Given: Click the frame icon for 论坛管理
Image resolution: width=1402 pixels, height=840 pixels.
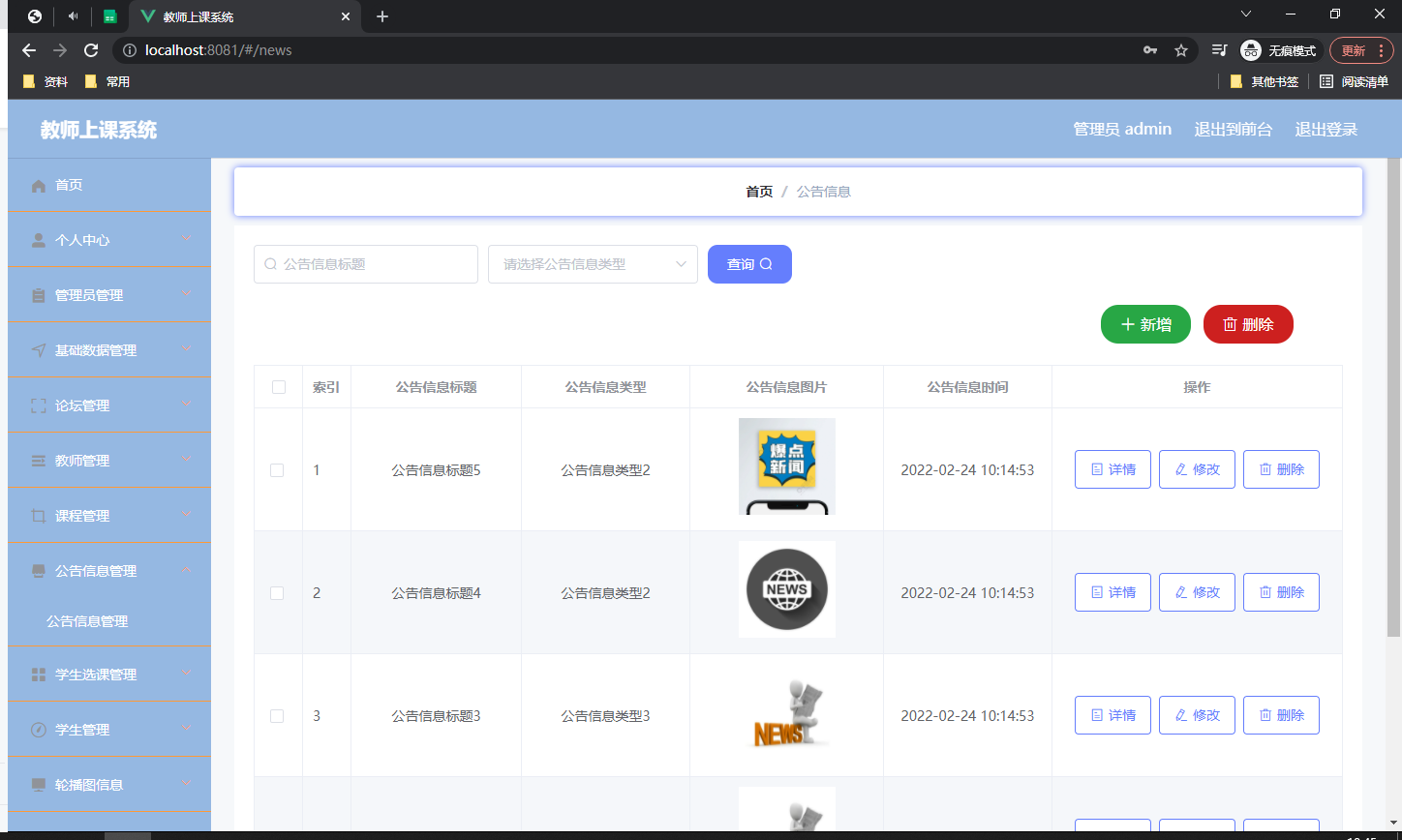Looking at the screenshot, I should coord(39,405).
